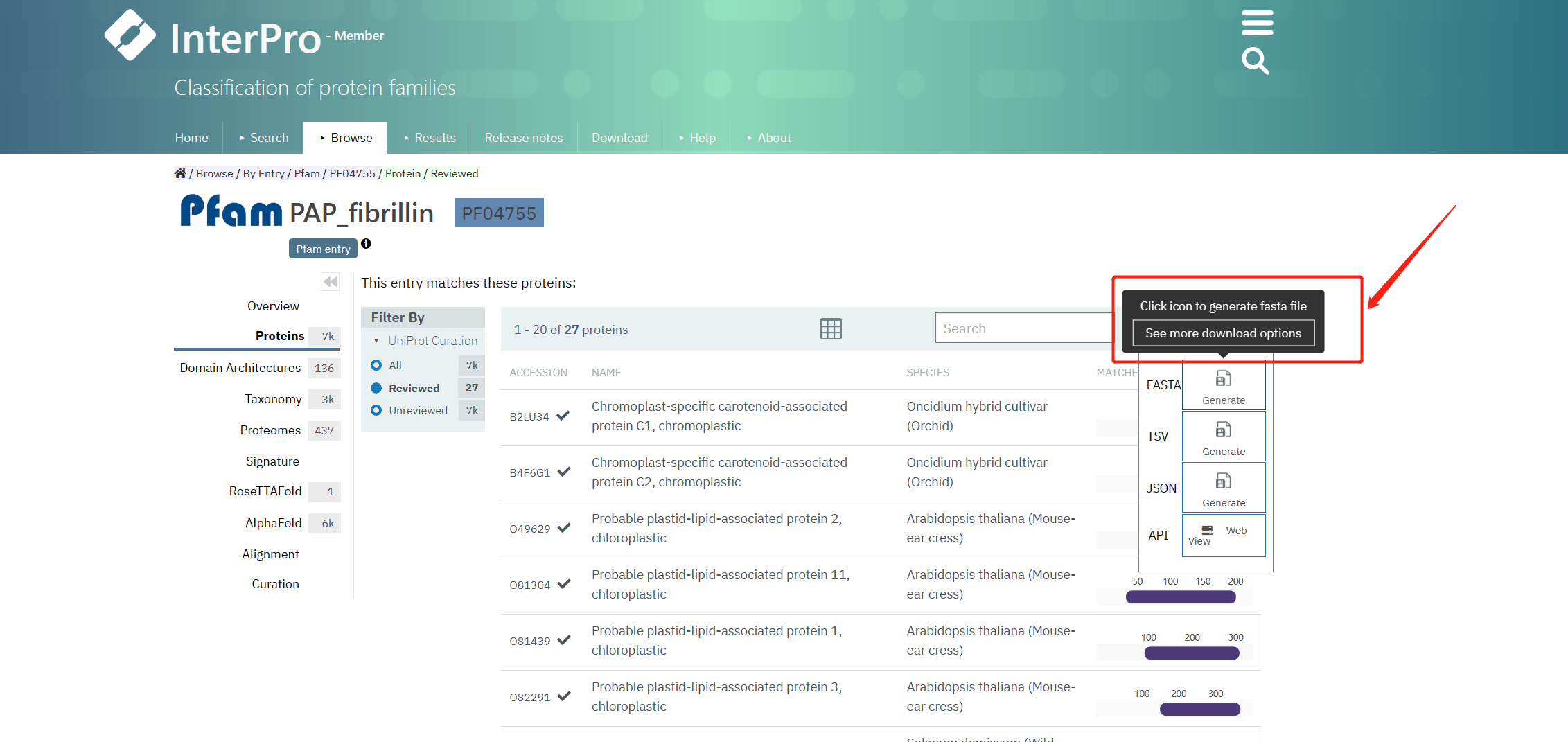This screenshot has height=742, width=1568.
Task: Open the Domain Architectures side tab
Action: tap(240, 368)
